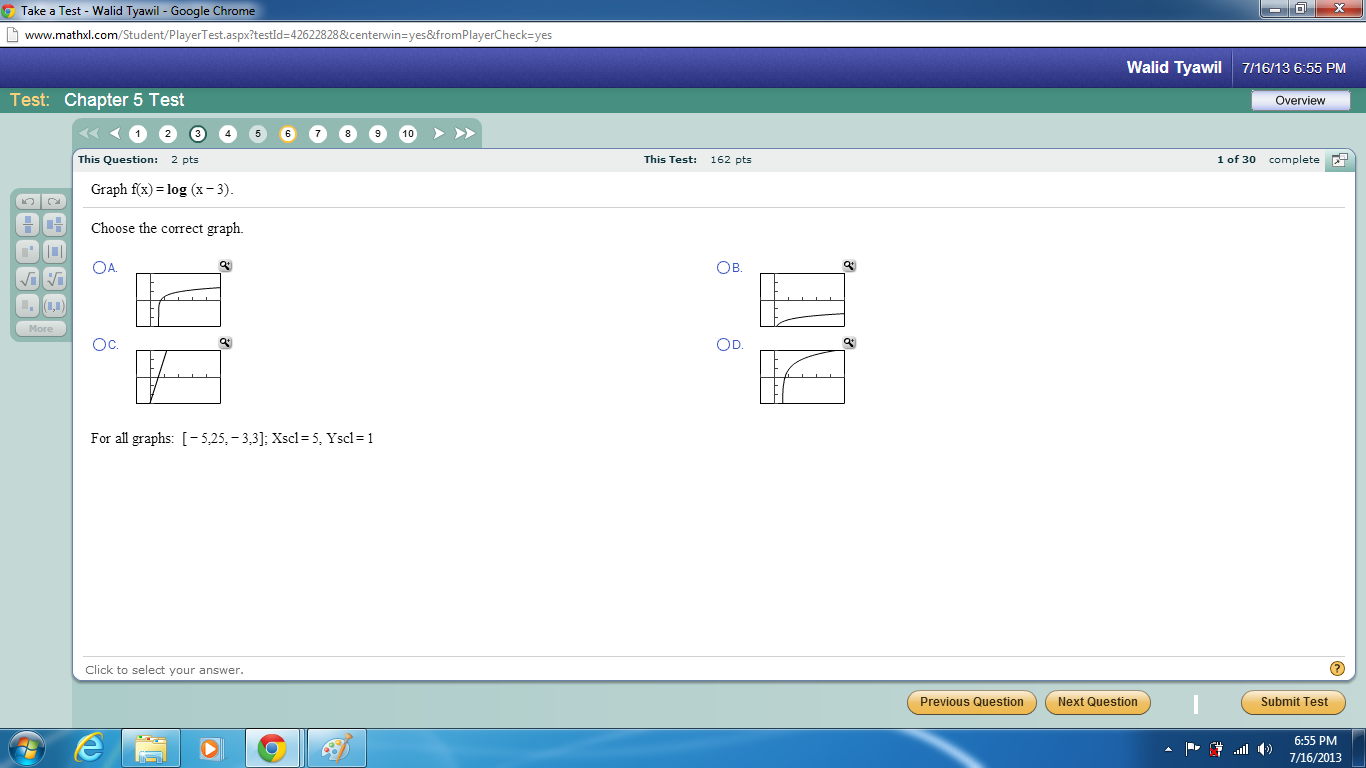The image size is (1366, 768).
Task: Select the ordered pair template icon
Action: click(x=55, y=305)
